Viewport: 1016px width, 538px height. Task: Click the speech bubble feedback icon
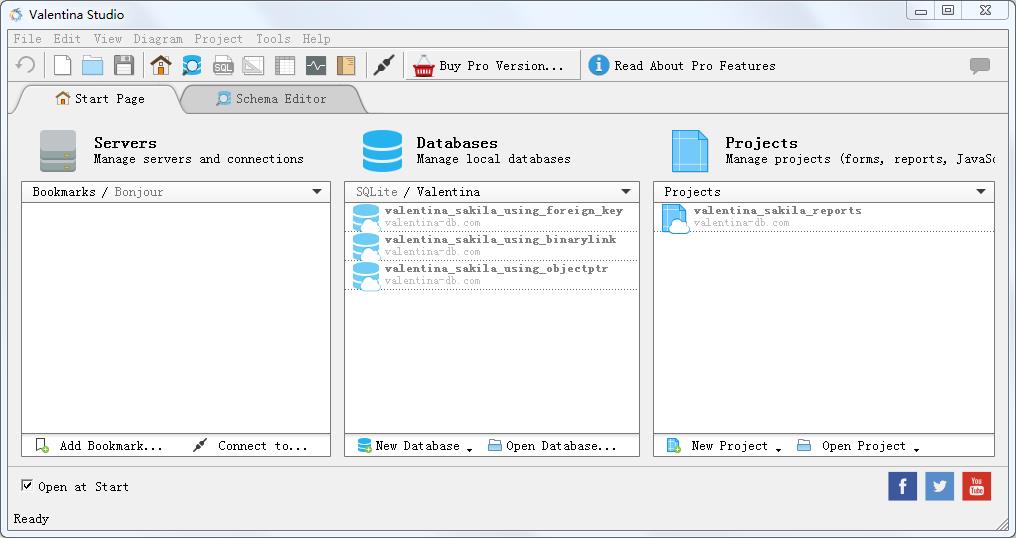pyautogui.click(x=980, y=65)
